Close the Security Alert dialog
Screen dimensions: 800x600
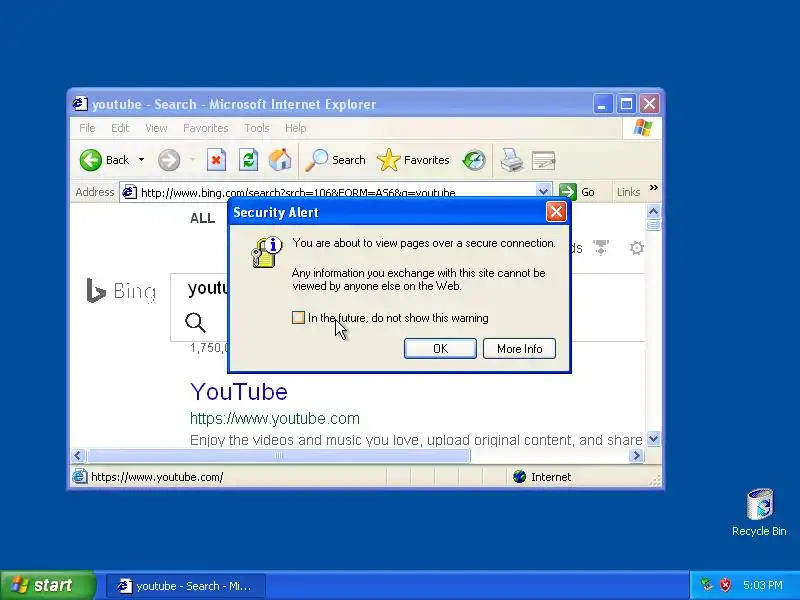(x=556, y=211)
